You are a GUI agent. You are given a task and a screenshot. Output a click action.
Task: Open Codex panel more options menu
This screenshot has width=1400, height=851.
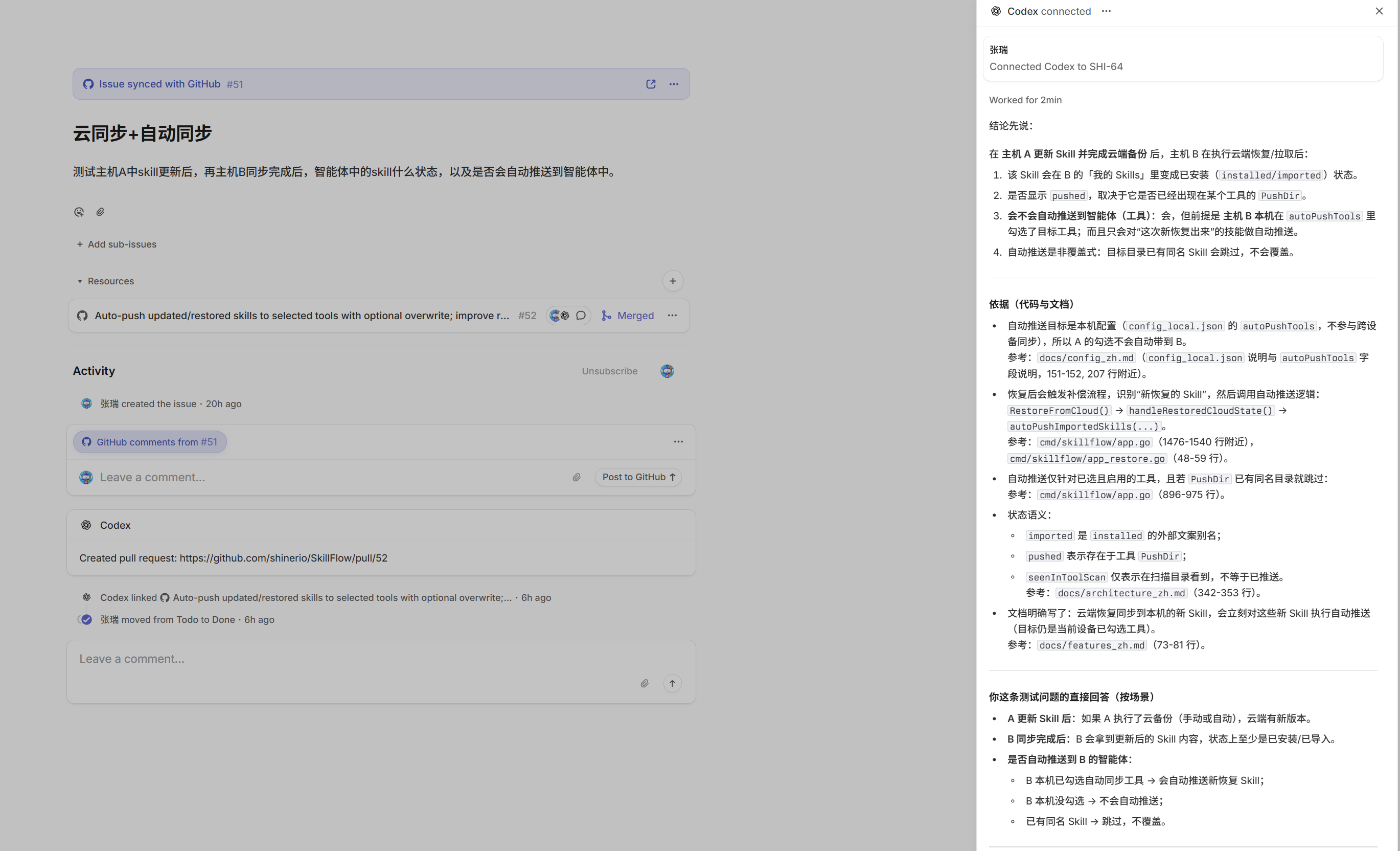click(x=1106, y=11)
